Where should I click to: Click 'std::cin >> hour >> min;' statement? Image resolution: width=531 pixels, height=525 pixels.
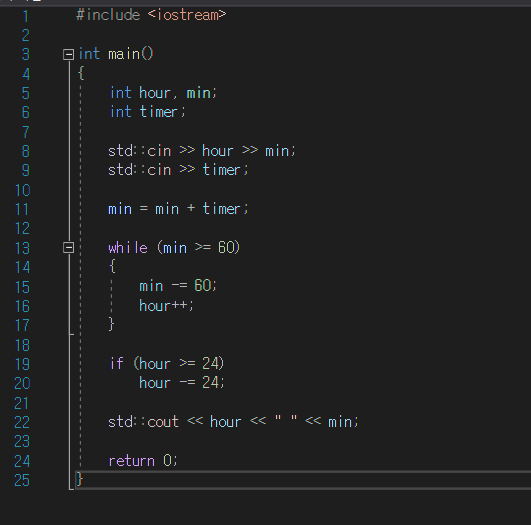[x=202, y=151]
